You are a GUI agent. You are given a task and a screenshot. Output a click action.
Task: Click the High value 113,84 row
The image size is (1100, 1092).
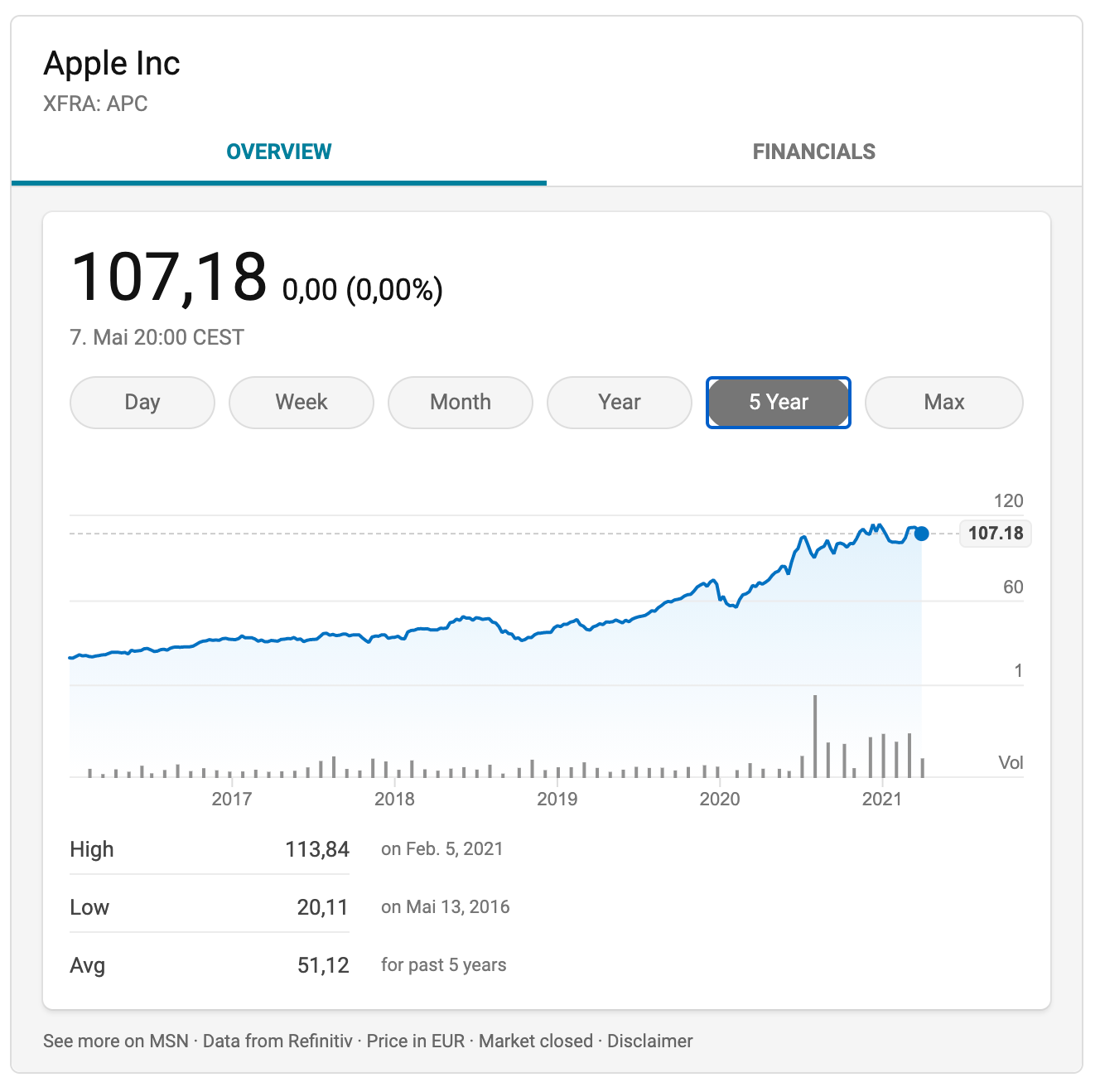pos(210,849)
